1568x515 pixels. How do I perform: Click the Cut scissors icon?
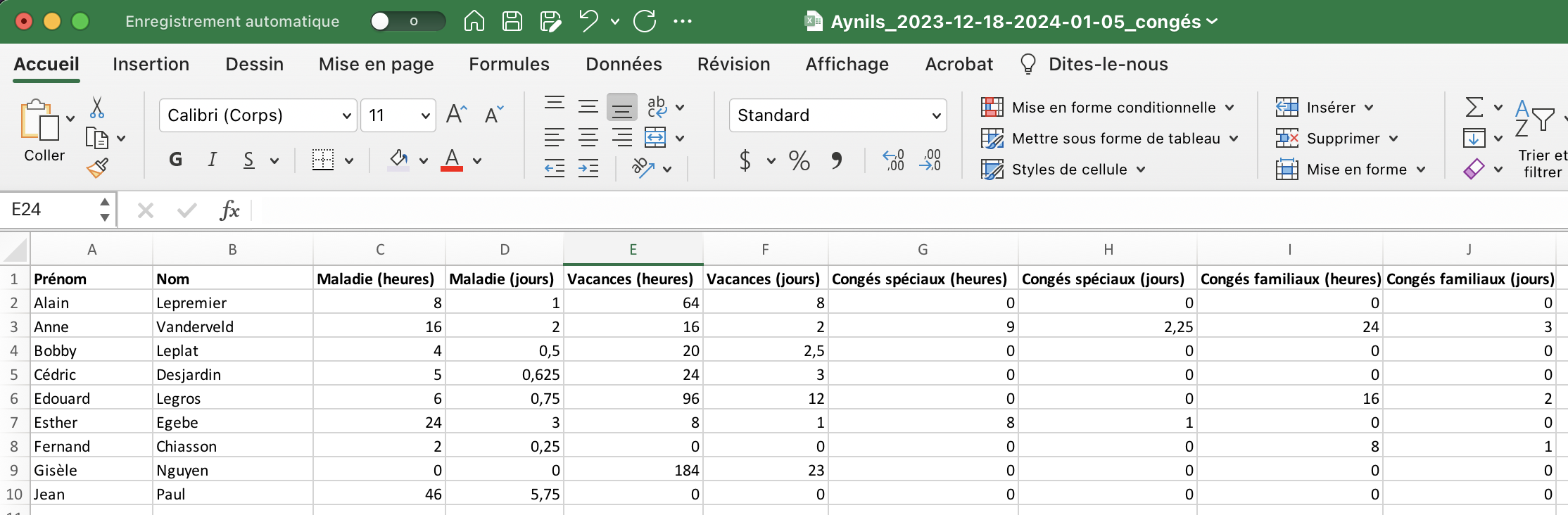point(97,108)
